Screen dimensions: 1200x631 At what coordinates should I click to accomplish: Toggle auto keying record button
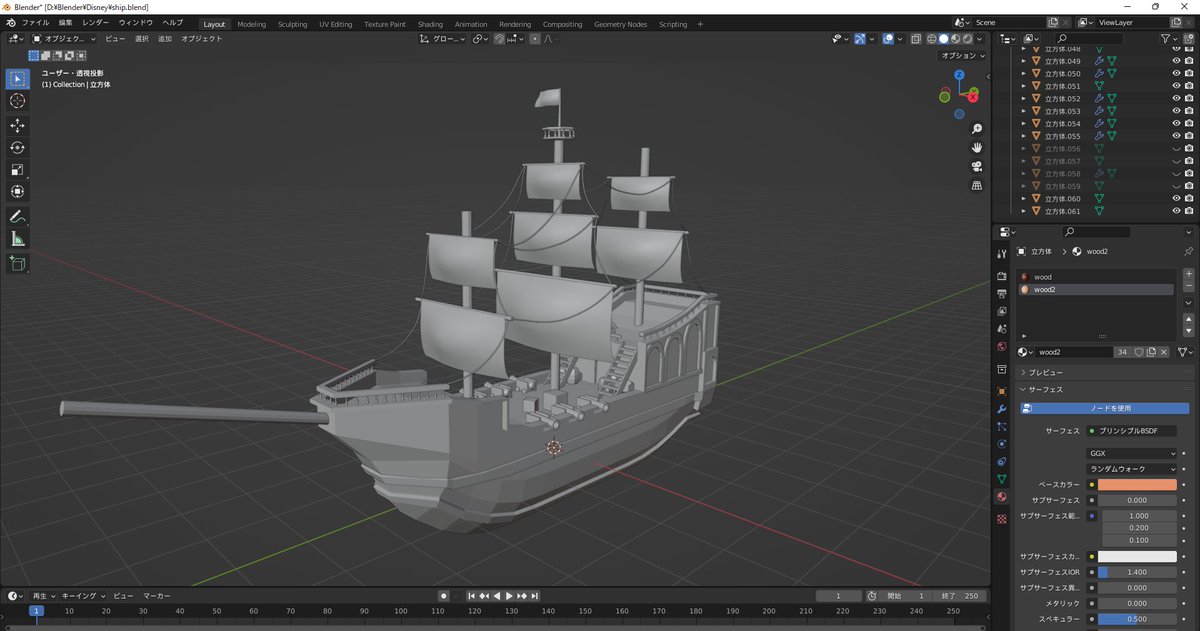(443, 596)
